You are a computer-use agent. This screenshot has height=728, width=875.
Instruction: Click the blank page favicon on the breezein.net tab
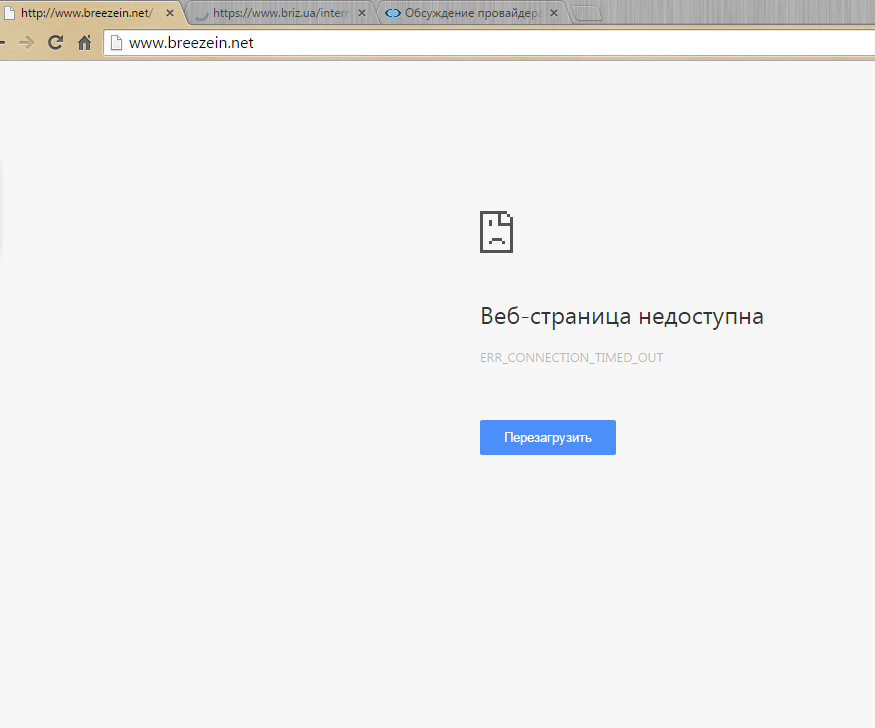tap(9, 13)
